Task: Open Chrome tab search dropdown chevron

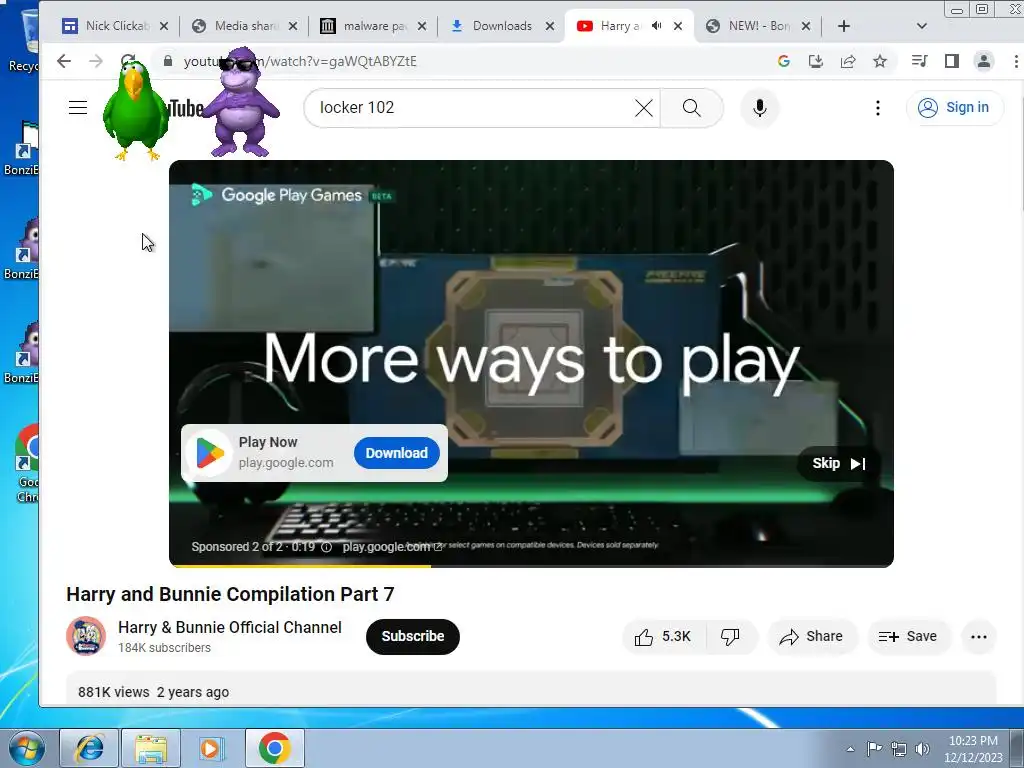Action: point(921,26)
